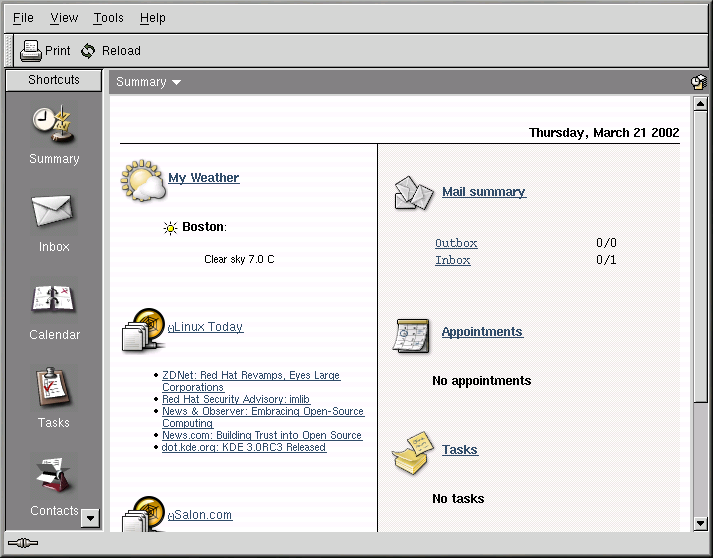This screenshot has width=713, height=558.
Task: Click the online status plug icon
Action: pos(22,544)
